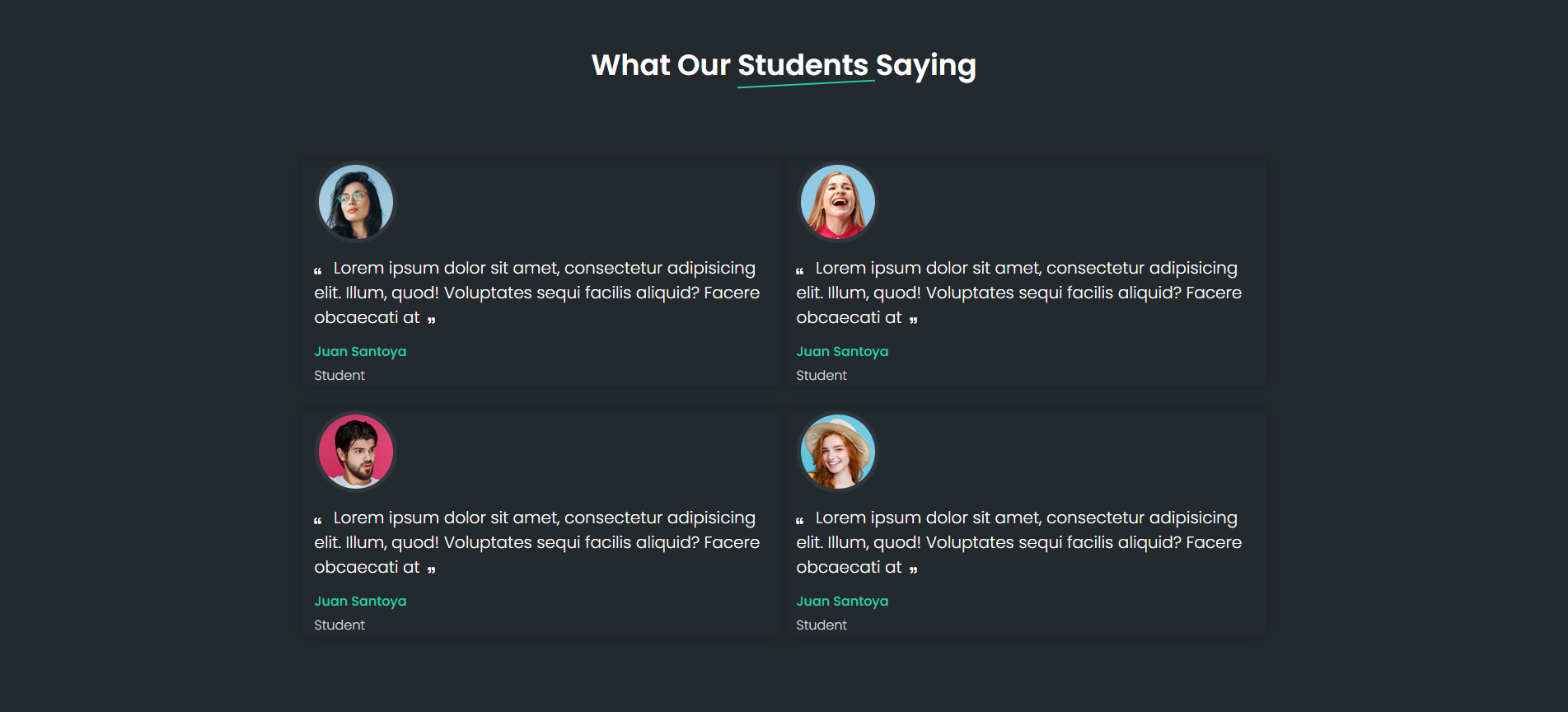The width and height of the screenshot is (1568, 712).
Task: Click Juan Santoya name below glasses woman's testimonial
Action: coord(360,351)
